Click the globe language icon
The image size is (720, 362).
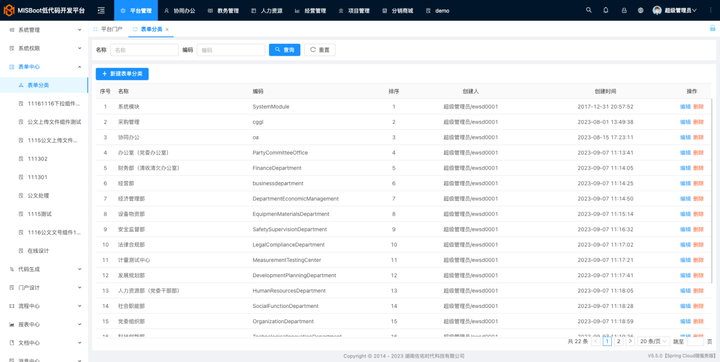tap(641, 10)
